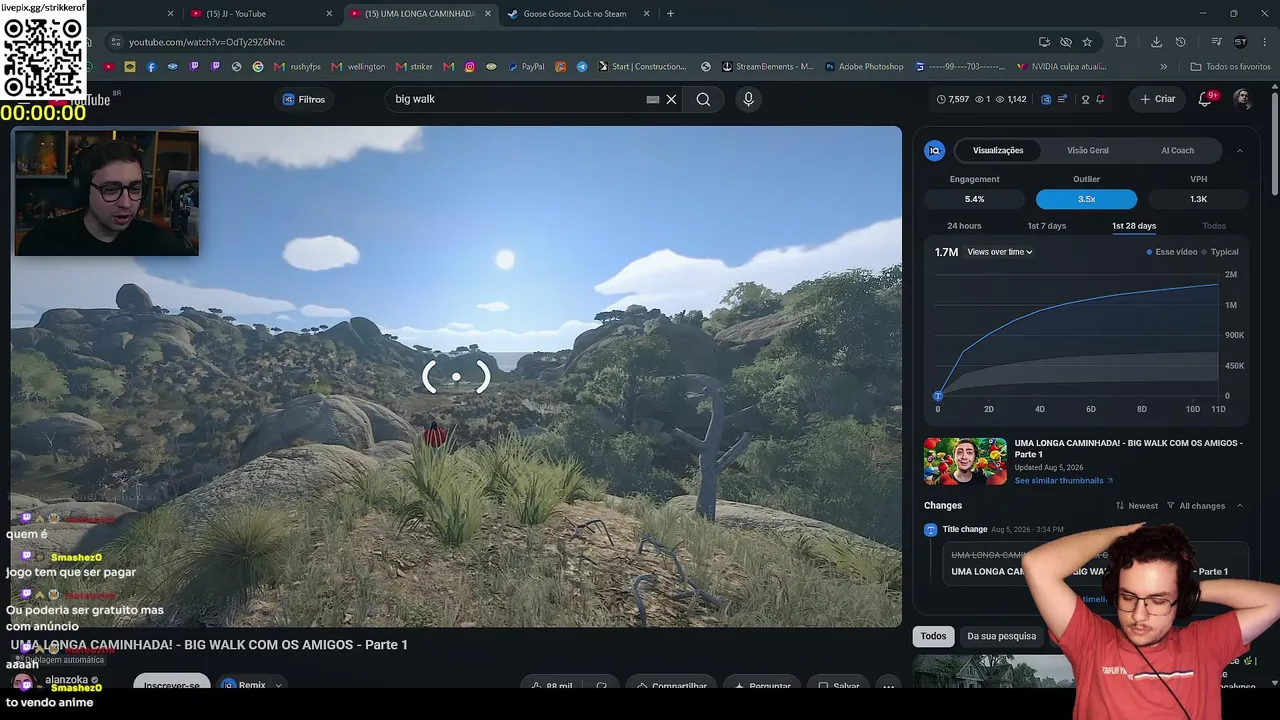Open the browser extensions puzzle icon
Image resolution: width=1280 pixels, height=720 pixels.
click(x=1121, y=42)
